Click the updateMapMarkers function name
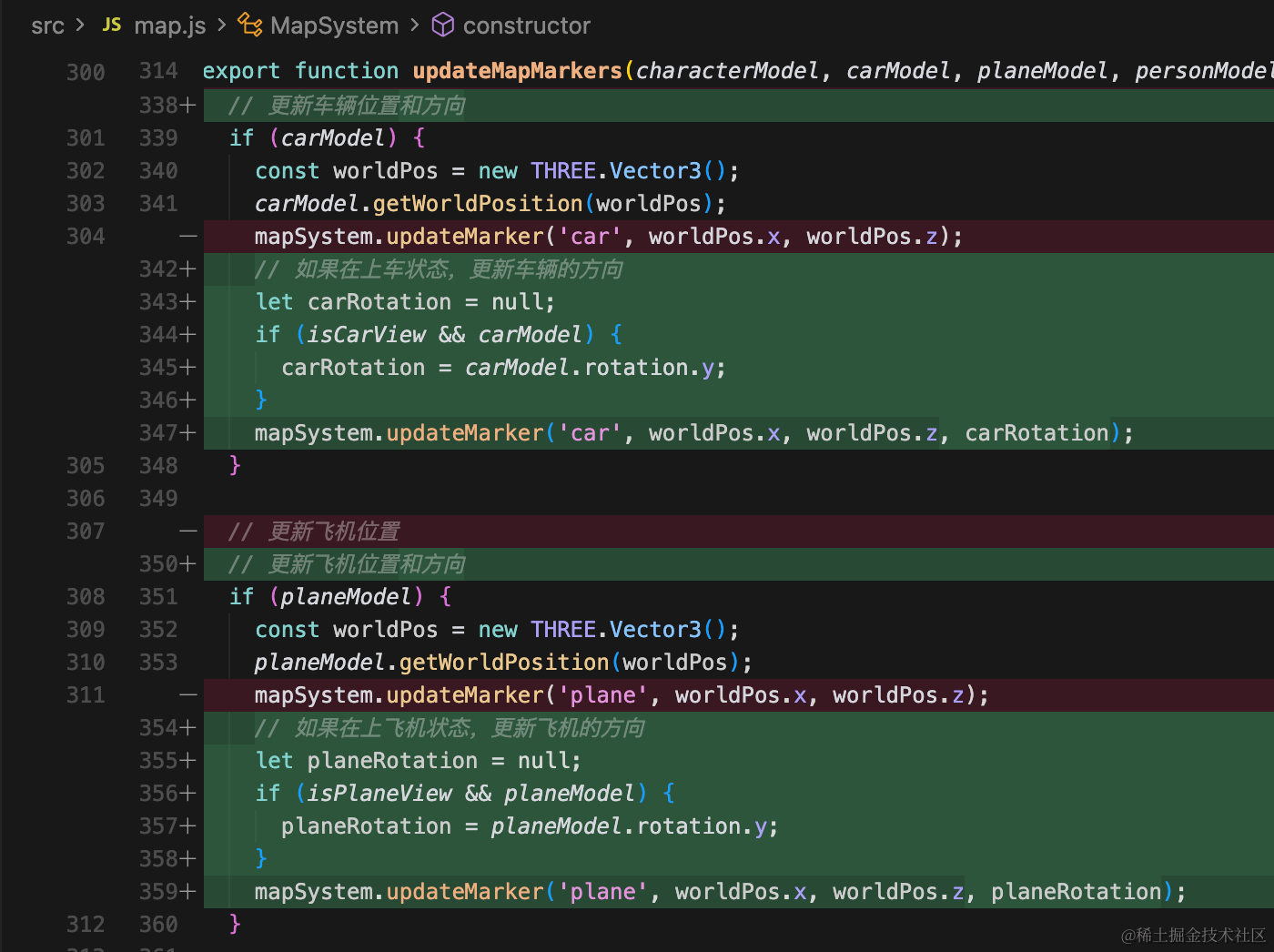 click(x=517, y=71)
